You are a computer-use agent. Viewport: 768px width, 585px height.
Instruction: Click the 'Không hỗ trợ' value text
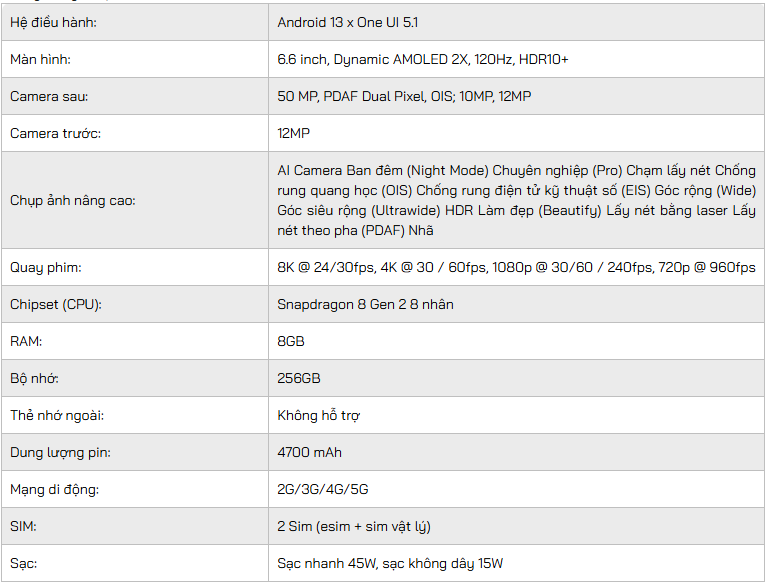[318, 415]
